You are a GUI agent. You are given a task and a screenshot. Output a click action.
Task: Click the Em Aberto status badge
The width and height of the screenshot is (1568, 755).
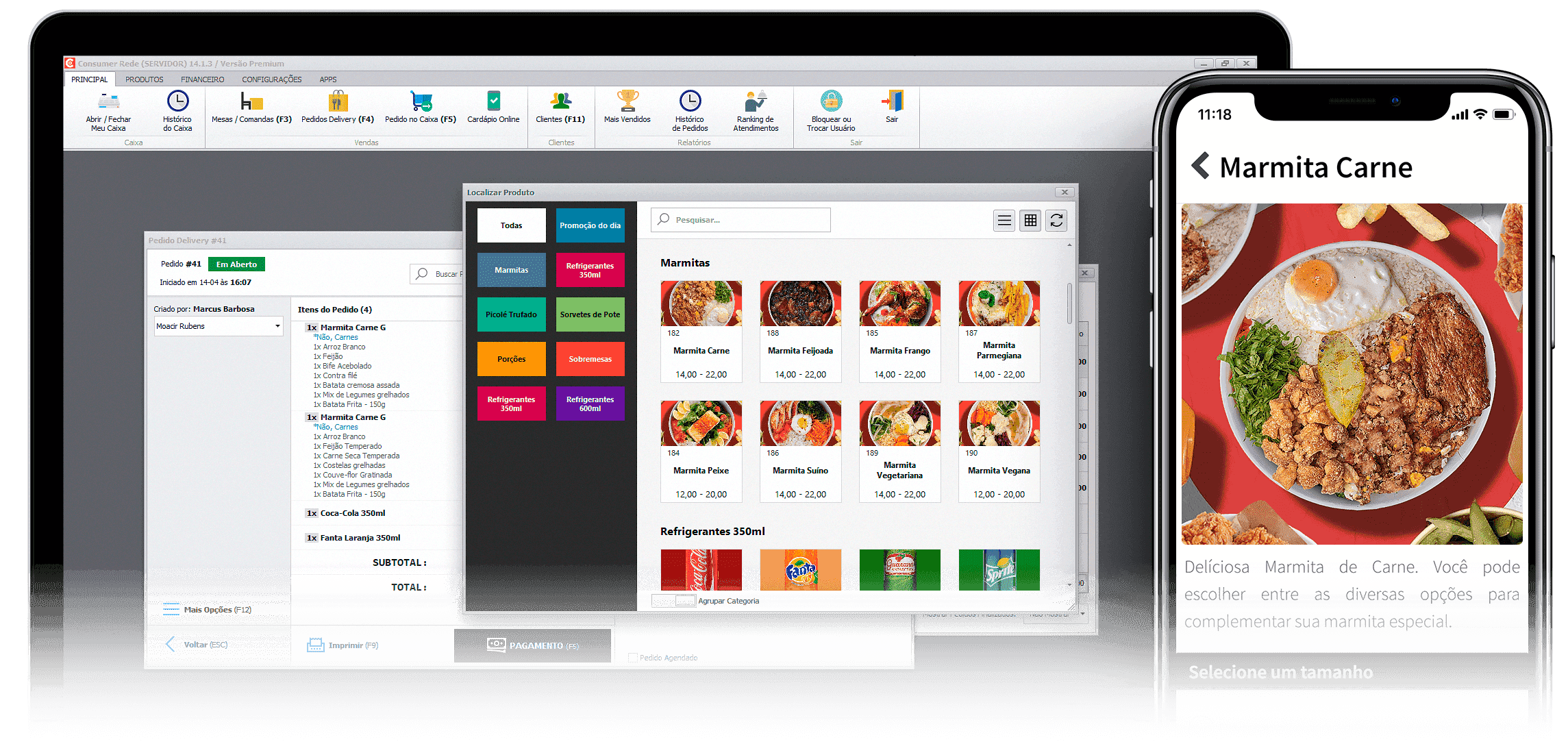(236, 264)
